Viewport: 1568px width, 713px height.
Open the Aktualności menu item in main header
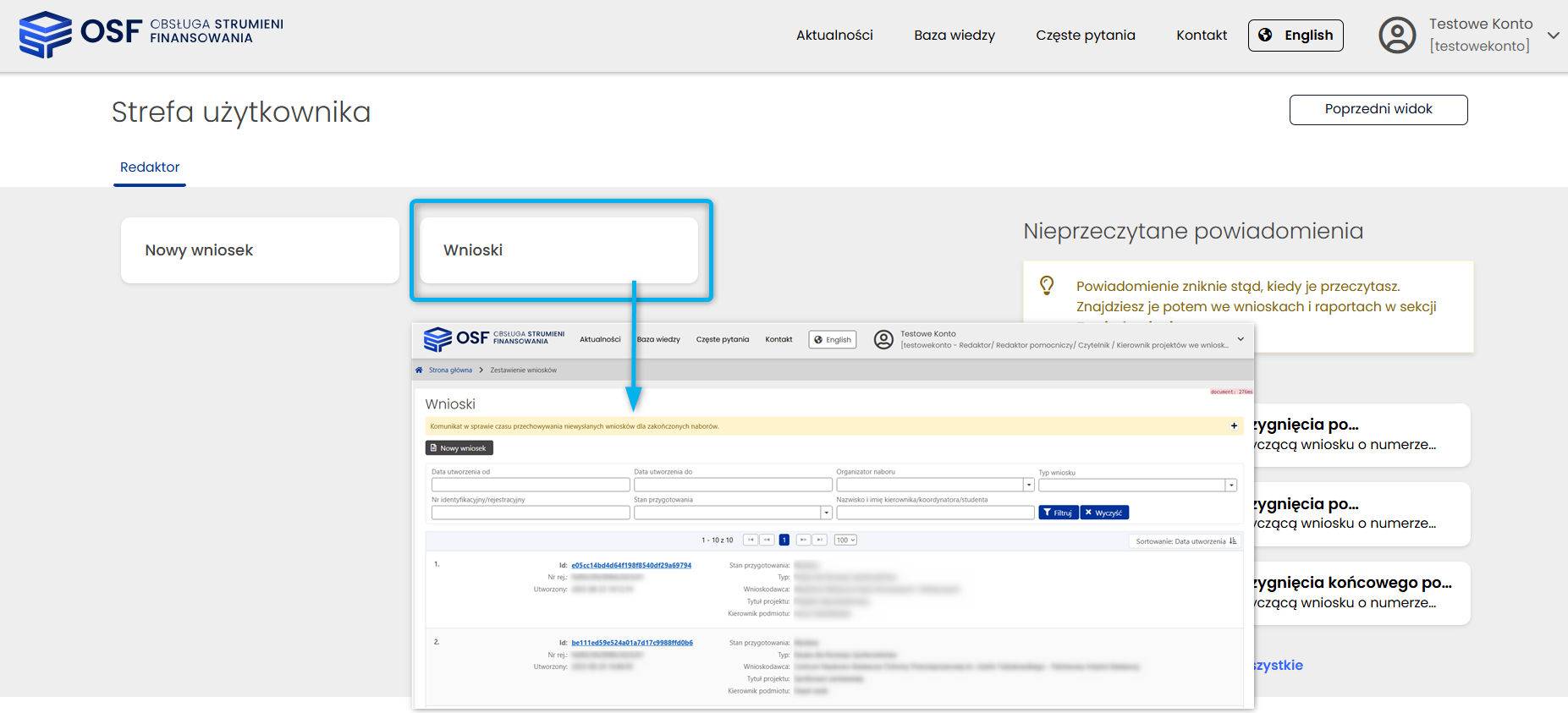(834, 36)
